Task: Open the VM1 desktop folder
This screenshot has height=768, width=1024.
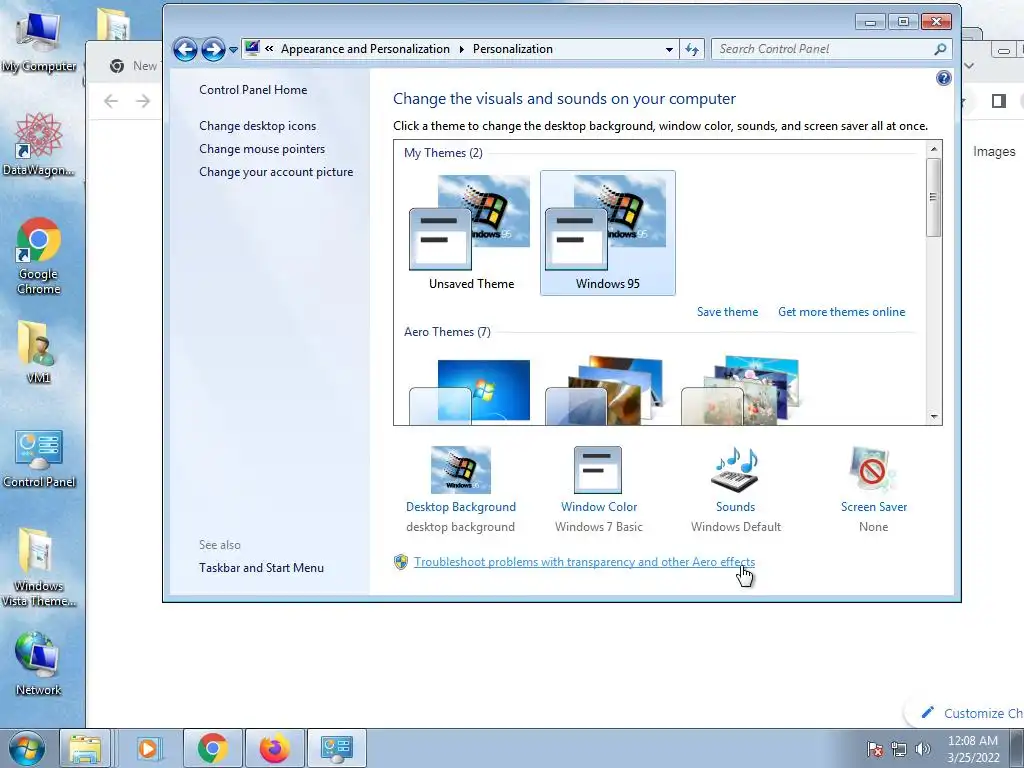Action: pos(38,351)
